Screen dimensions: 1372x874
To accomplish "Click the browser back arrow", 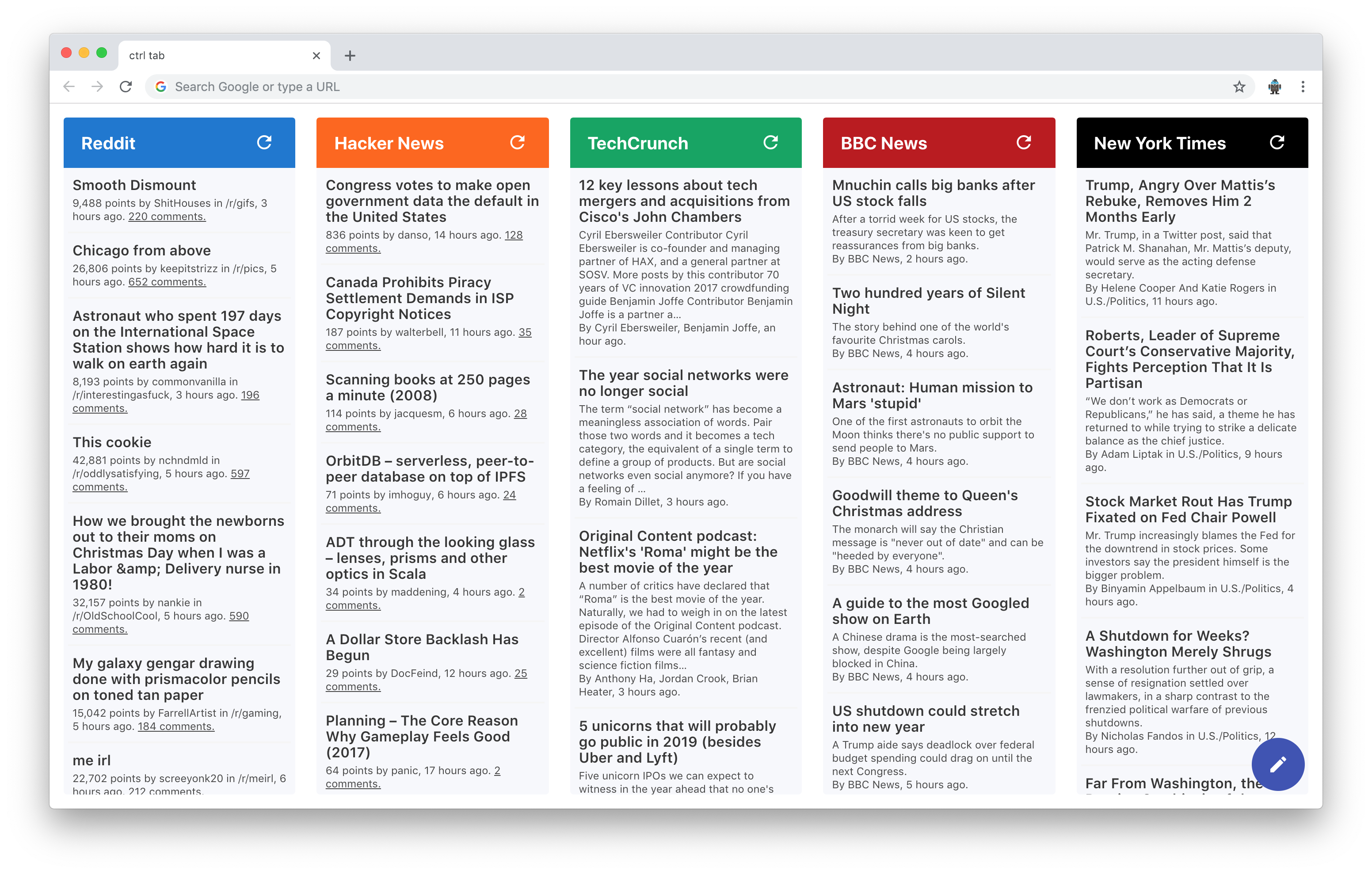I will click(69, 87).
